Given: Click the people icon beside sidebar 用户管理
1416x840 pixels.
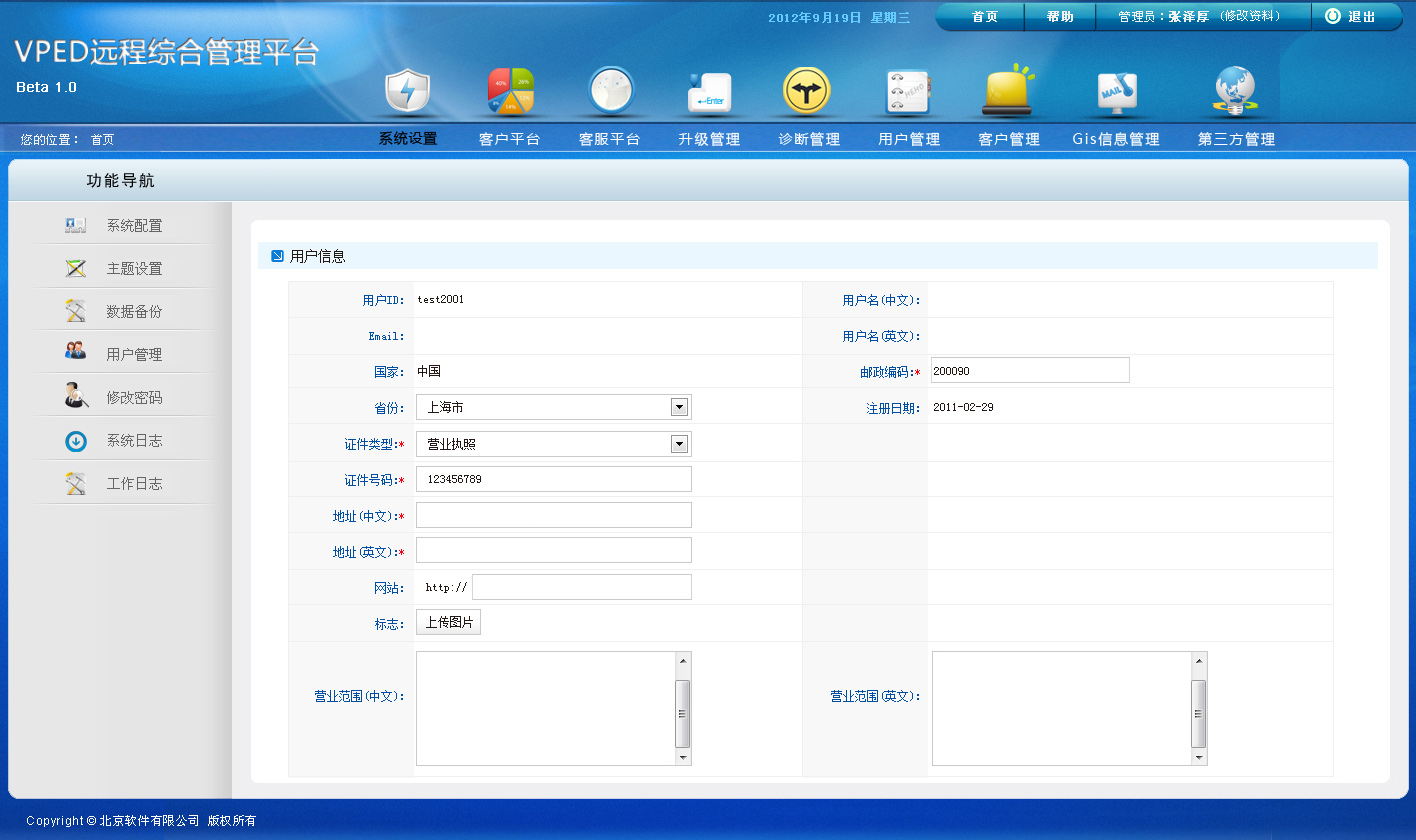Looking at the screenshot, I should 75,351.
